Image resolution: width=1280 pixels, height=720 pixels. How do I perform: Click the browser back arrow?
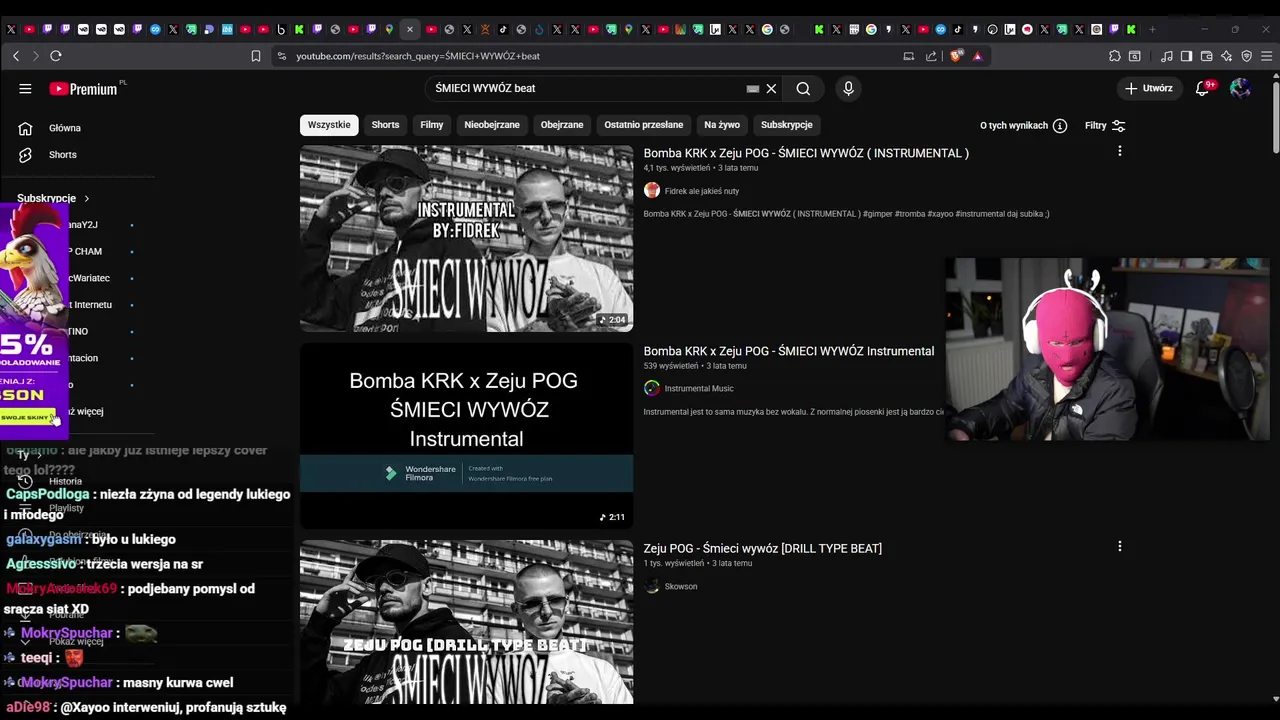coord(16,56)
